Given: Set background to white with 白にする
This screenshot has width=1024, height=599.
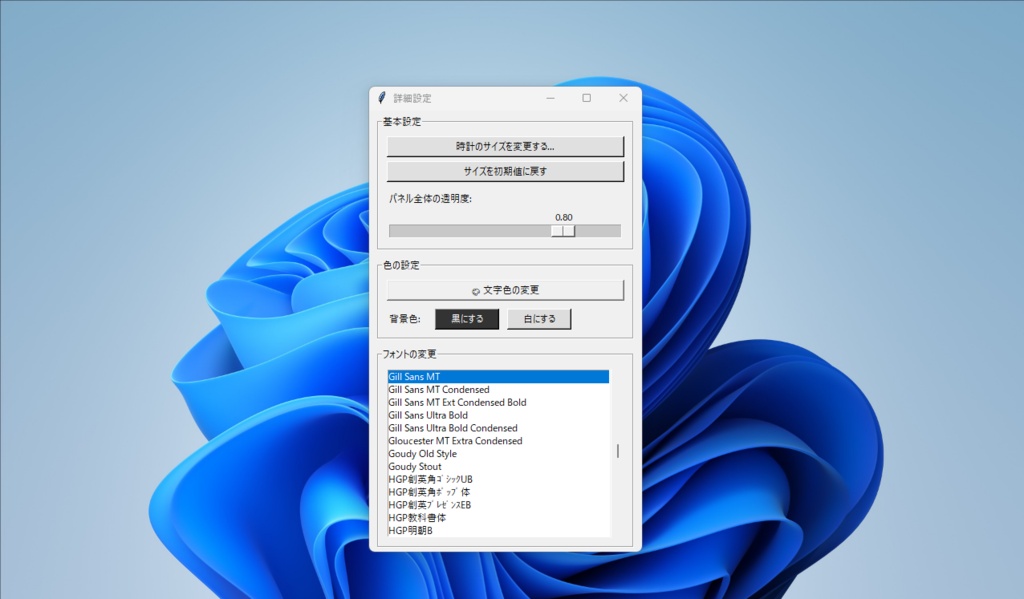Looking at the screenshot, I should pyautogui.click(x=539, y=319).
